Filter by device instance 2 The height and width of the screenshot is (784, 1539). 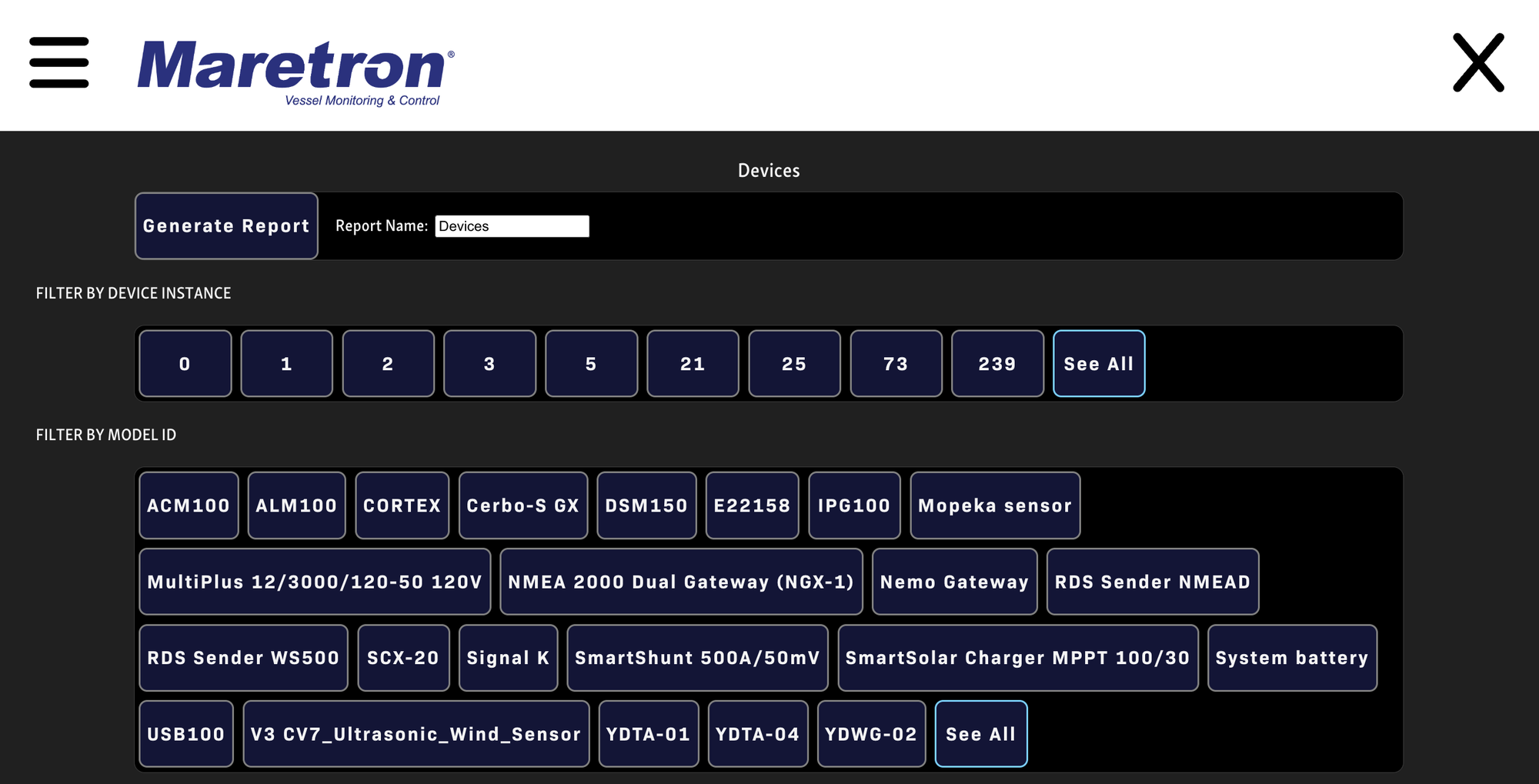389,363
